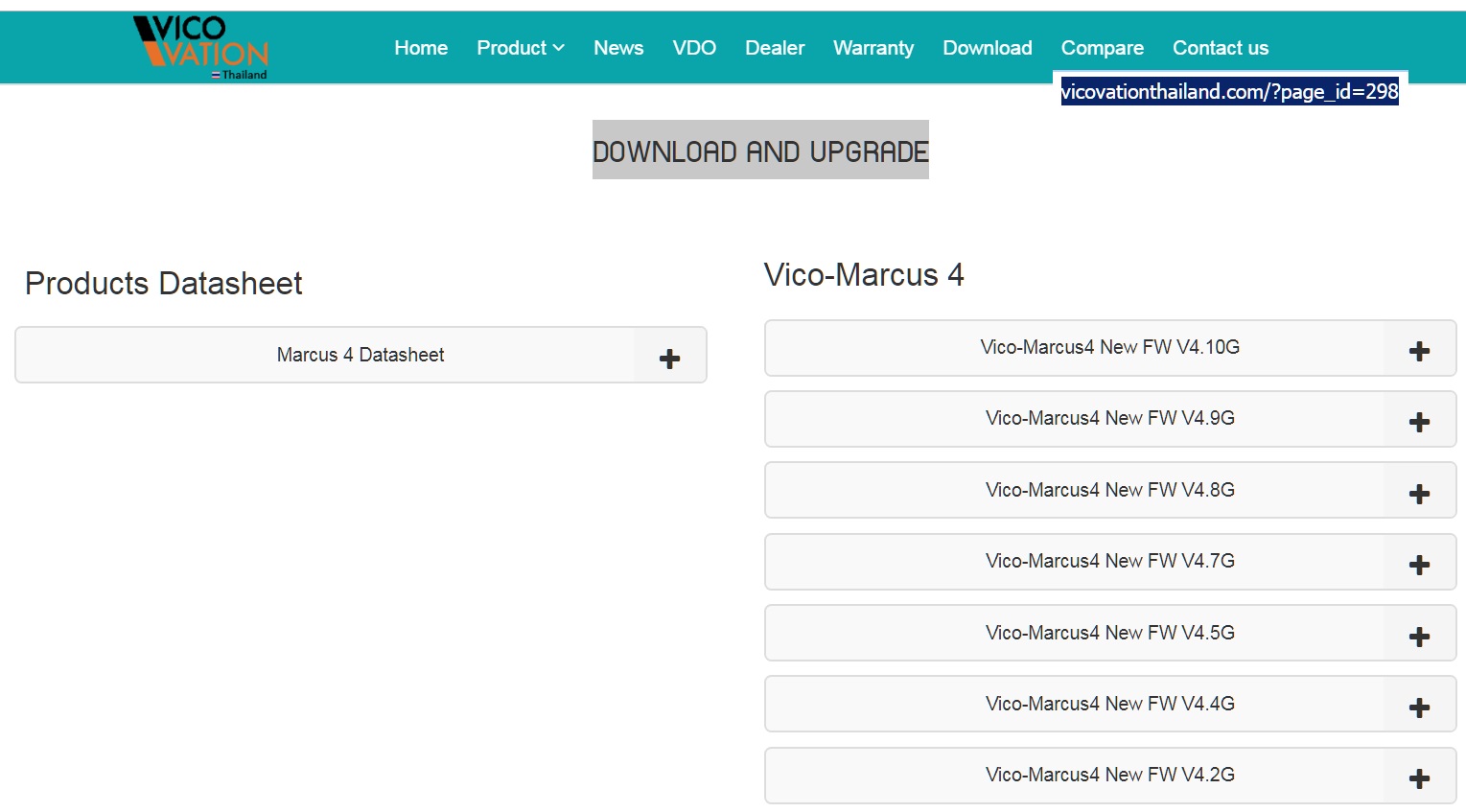This screenshot has height=812, width=1466.
Task: Click the highlighted vicovationthailand.com URL text
Action: tap(1229, 92)
